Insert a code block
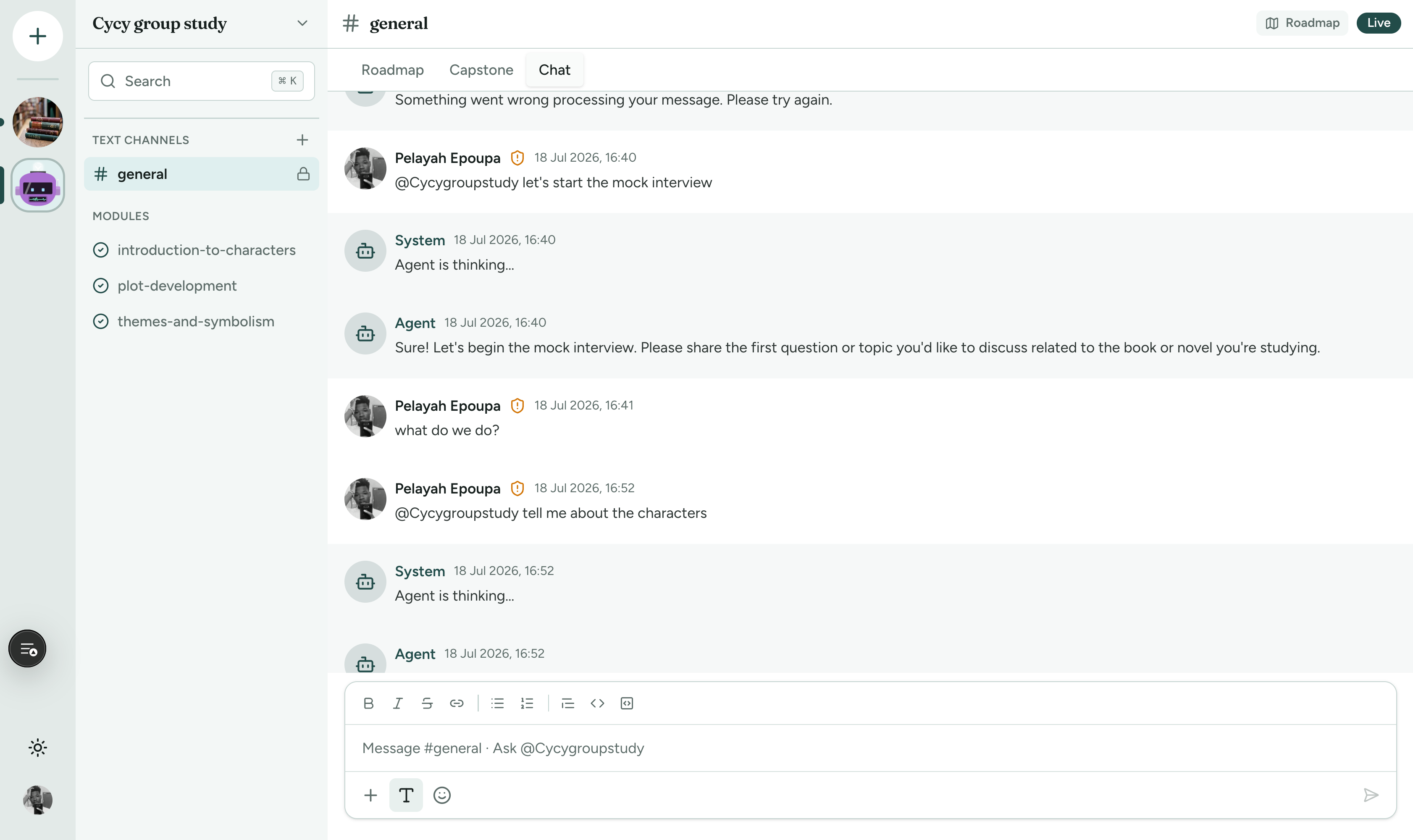This screenshot has width=1413, height=840. click(627, 703)
